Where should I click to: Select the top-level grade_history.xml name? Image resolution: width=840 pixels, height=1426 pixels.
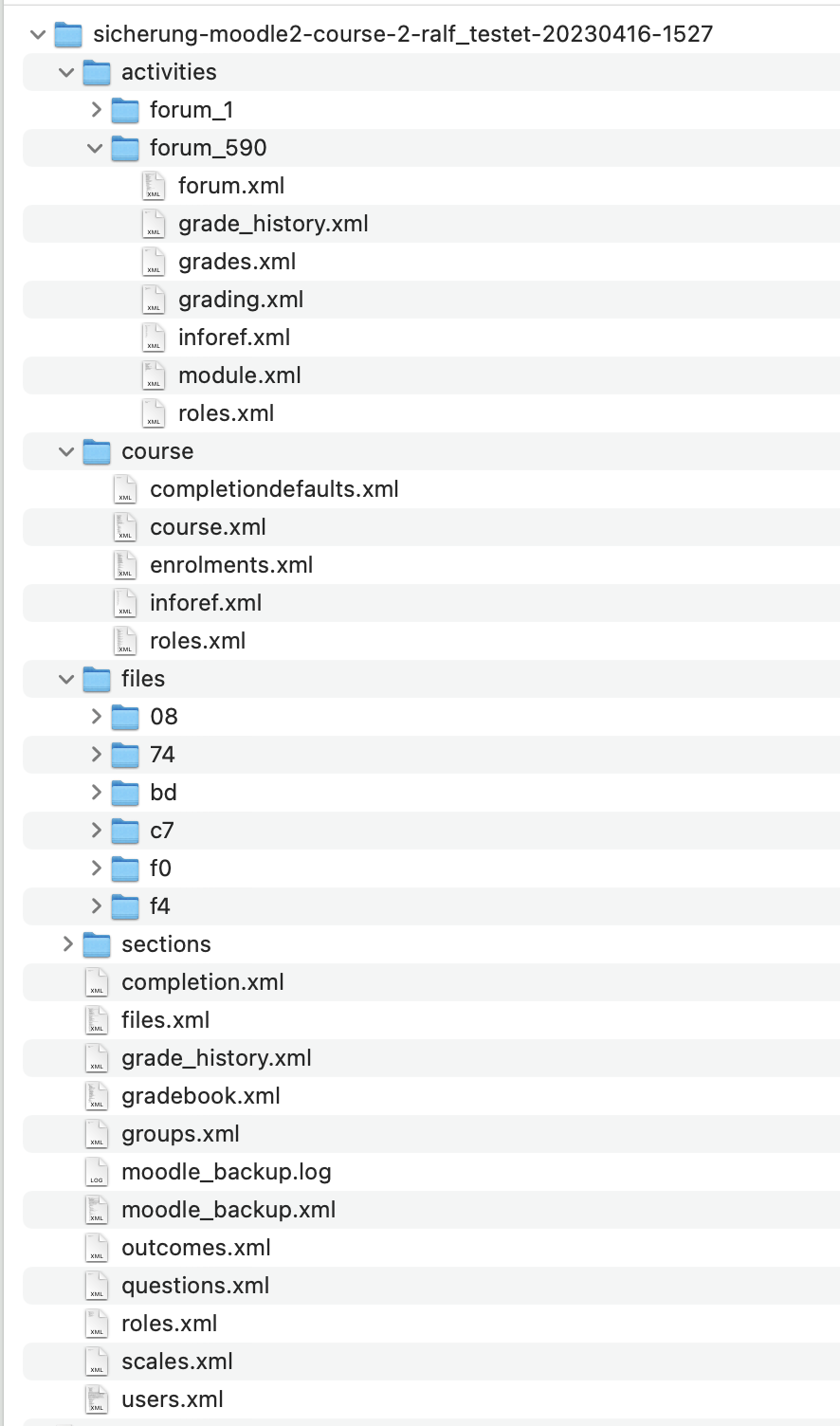[x=216, y=1059]
